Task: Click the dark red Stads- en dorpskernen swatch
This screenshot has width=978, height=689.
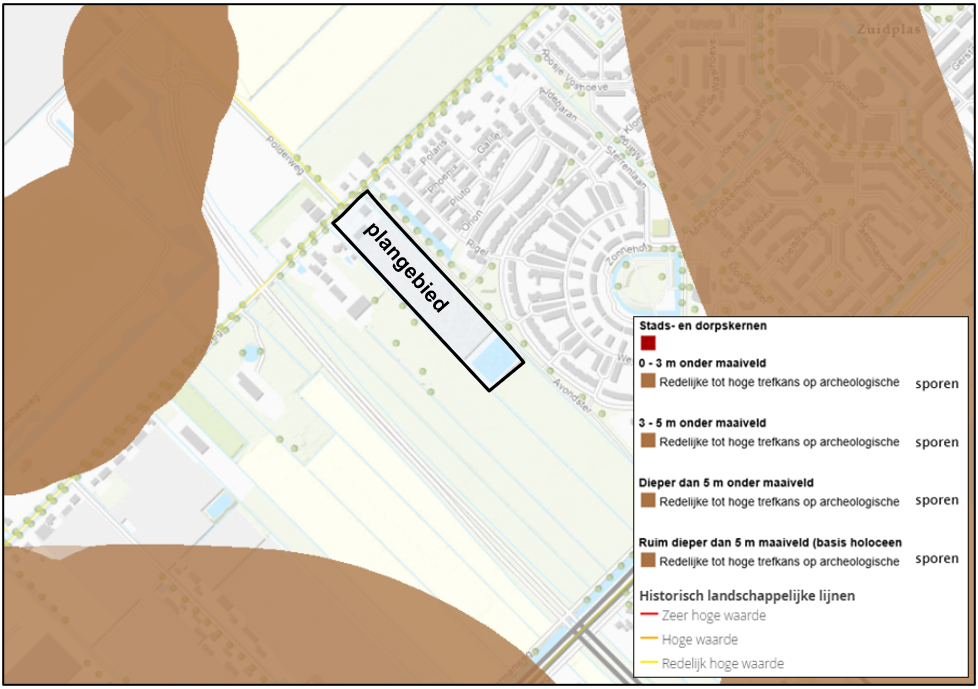Action: coord(648,343)
